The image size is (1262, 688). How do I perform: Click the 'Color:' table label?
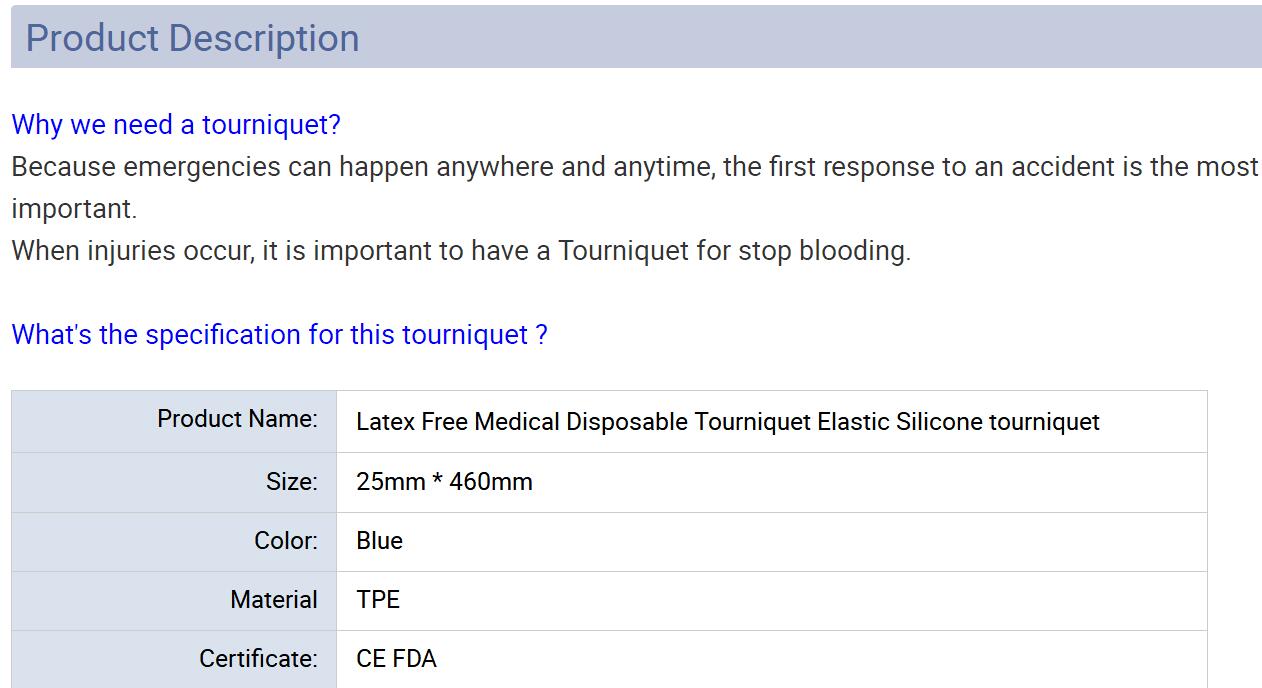click(x=285, y=540)
